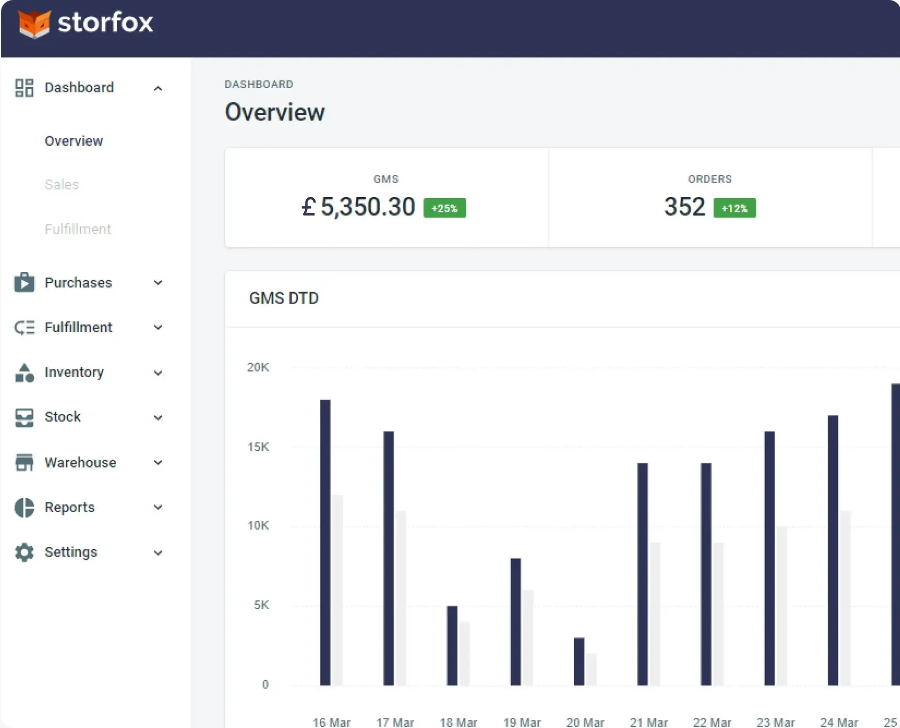Image resolution: width=900 pixels, height=728 pixels.
Task: Click the Fulfillment list icon
Action: click(25, 328)
